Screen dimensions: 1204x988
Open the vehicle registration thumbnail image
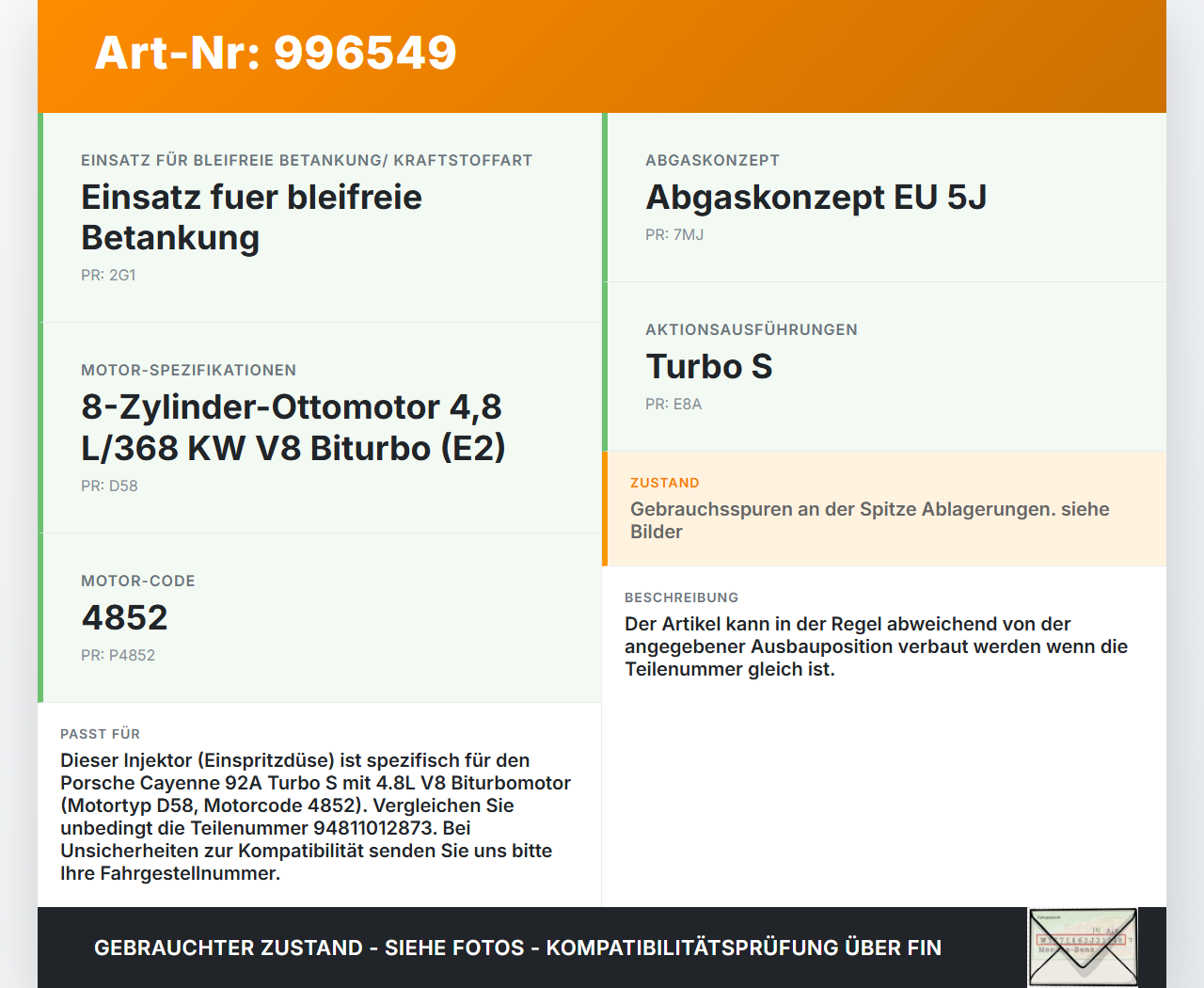tap(1084, 948)
